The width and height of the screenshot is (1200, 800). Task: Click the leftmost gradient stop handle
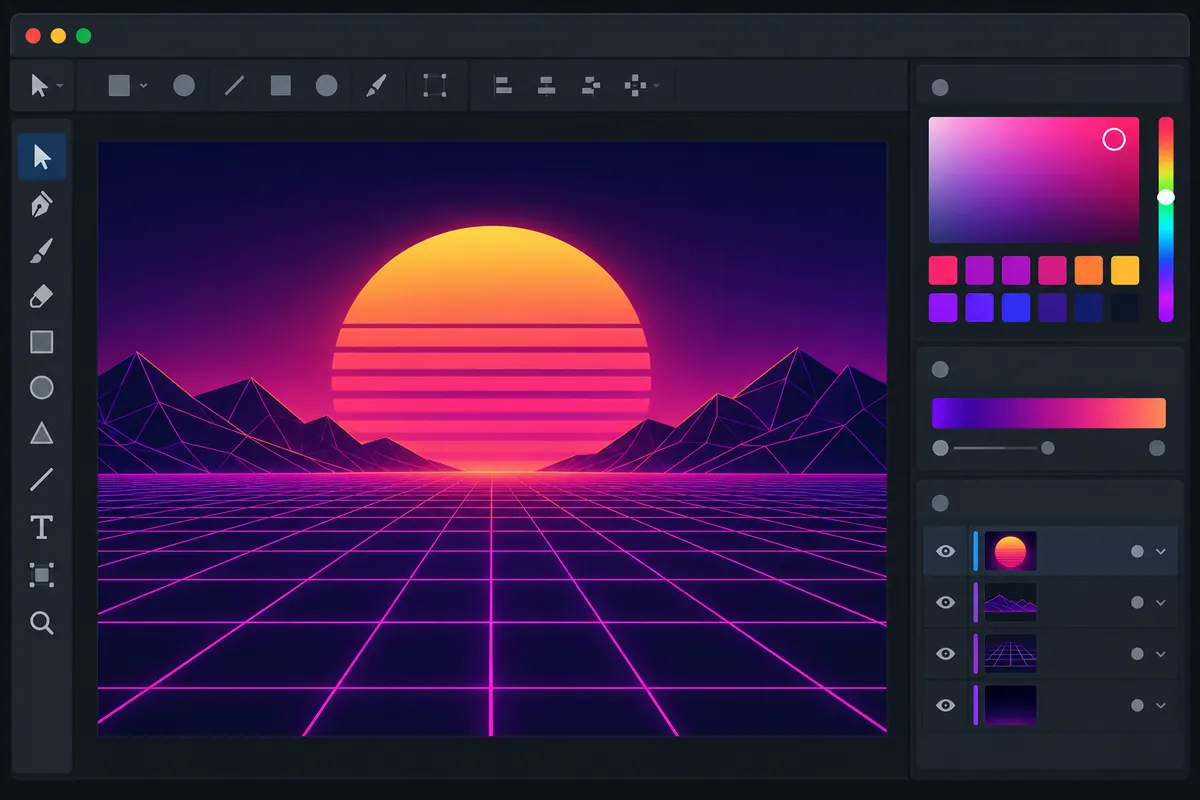940,448
